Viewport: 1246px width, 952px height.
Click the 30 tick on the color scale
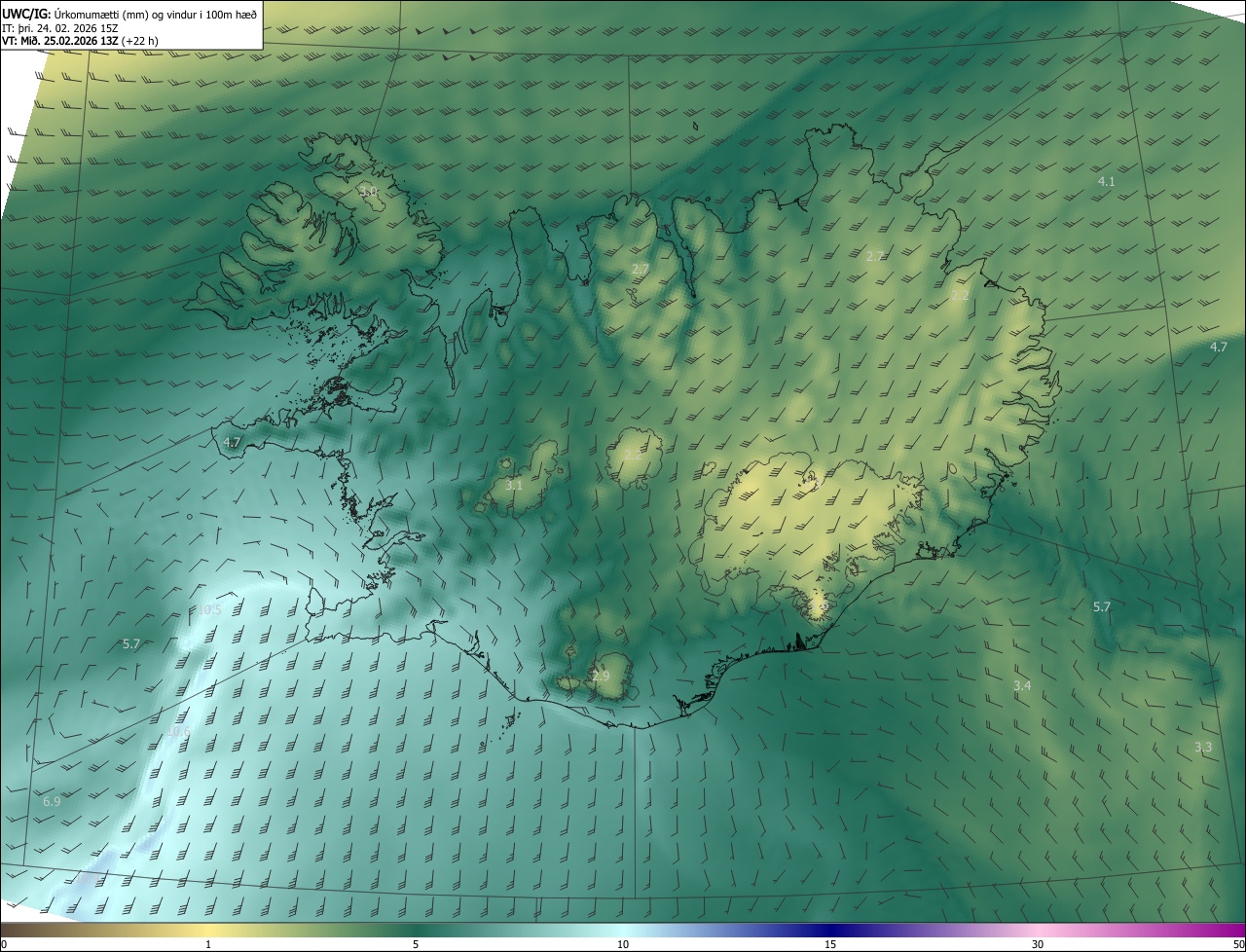click(x=1038, y=944)
